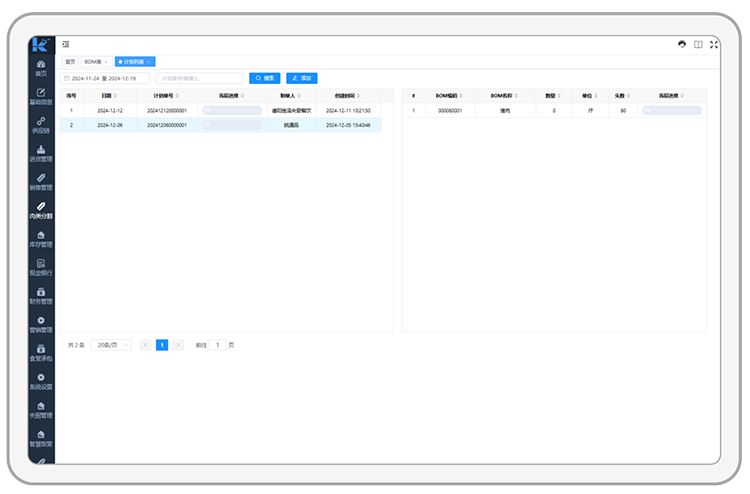The width and height of the screenshot is (750, 494).
Task: Go to the next page with right arrow
Action: (x=178, y=345)
